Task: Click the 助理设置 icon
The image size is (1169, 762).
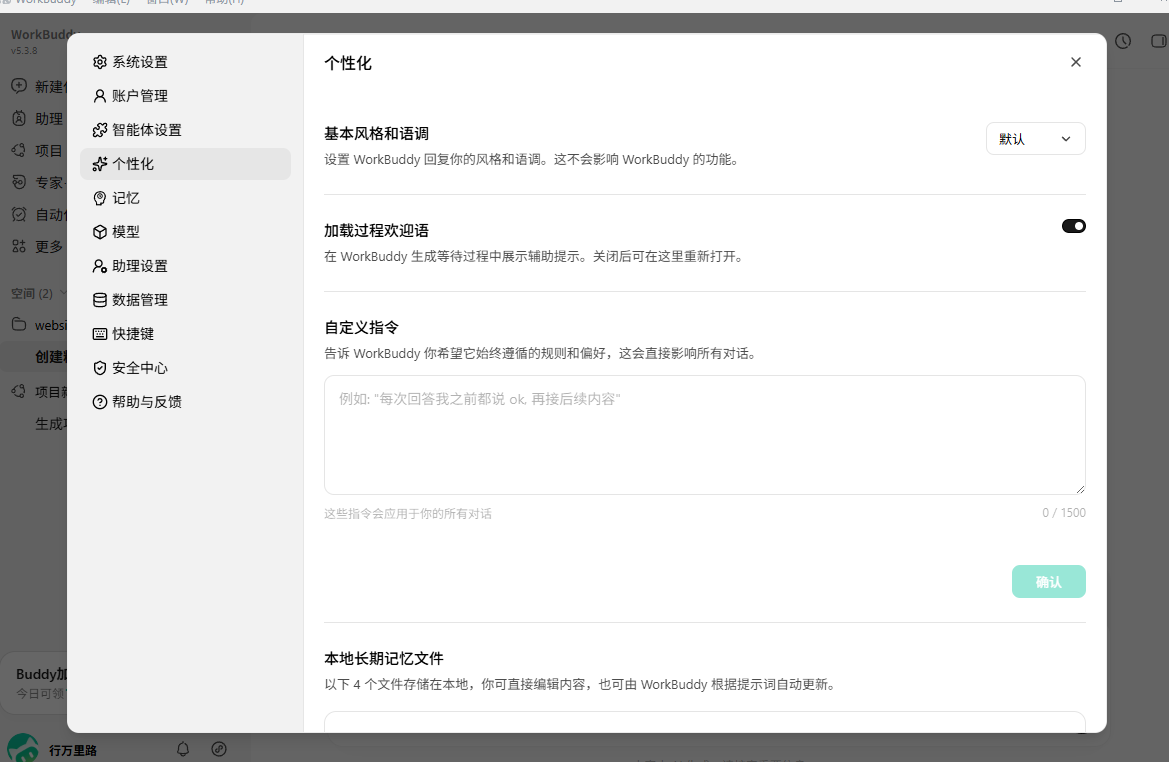Action: [99, 266]
